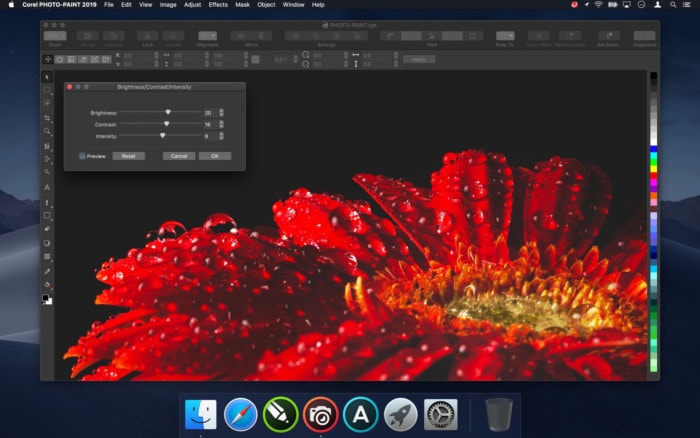Click the Brightness slider handle
700x438 pixels.
point(168,113)
